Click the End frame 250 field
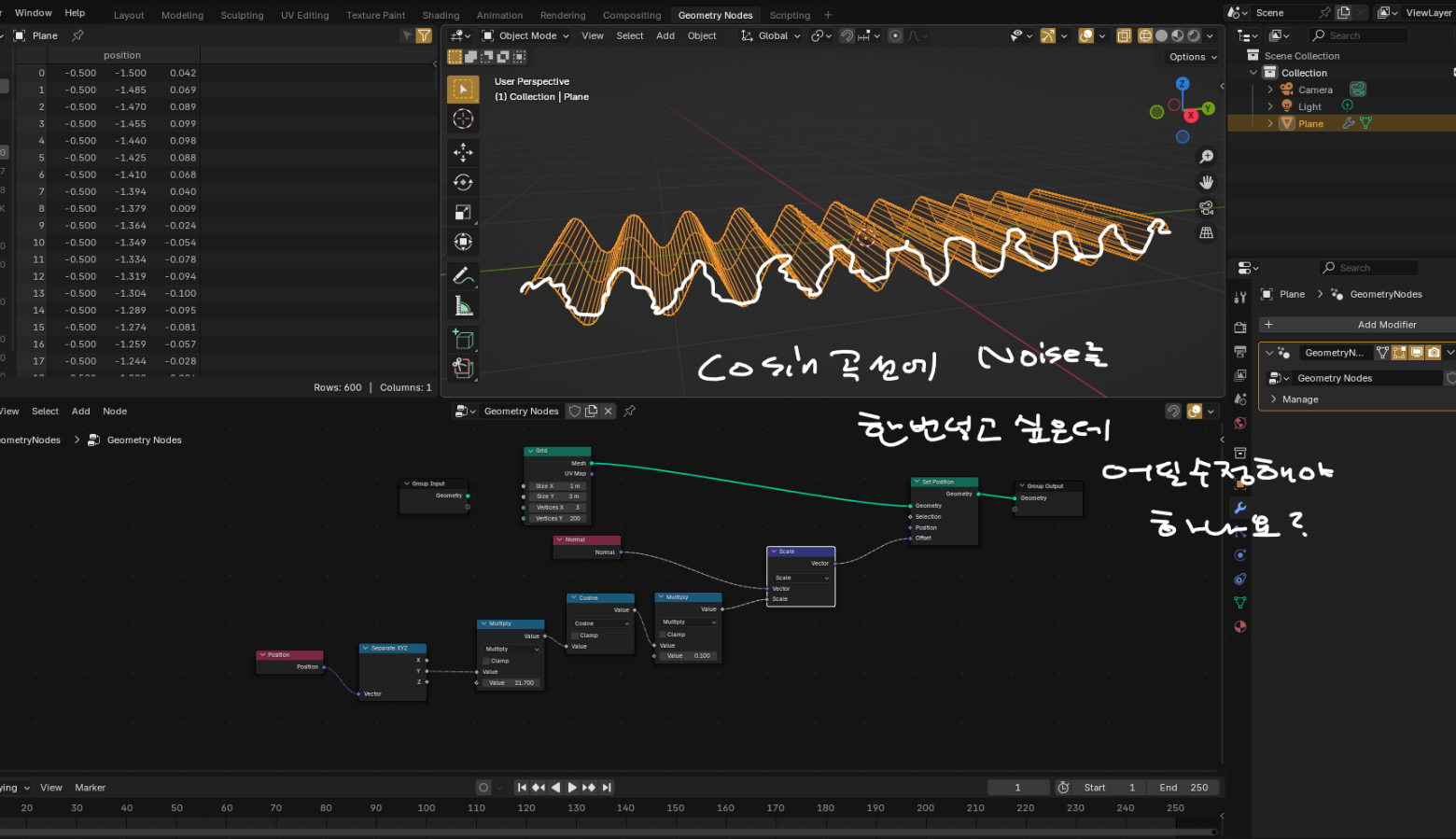The image size is (1456, 839). pos(1183,788)
